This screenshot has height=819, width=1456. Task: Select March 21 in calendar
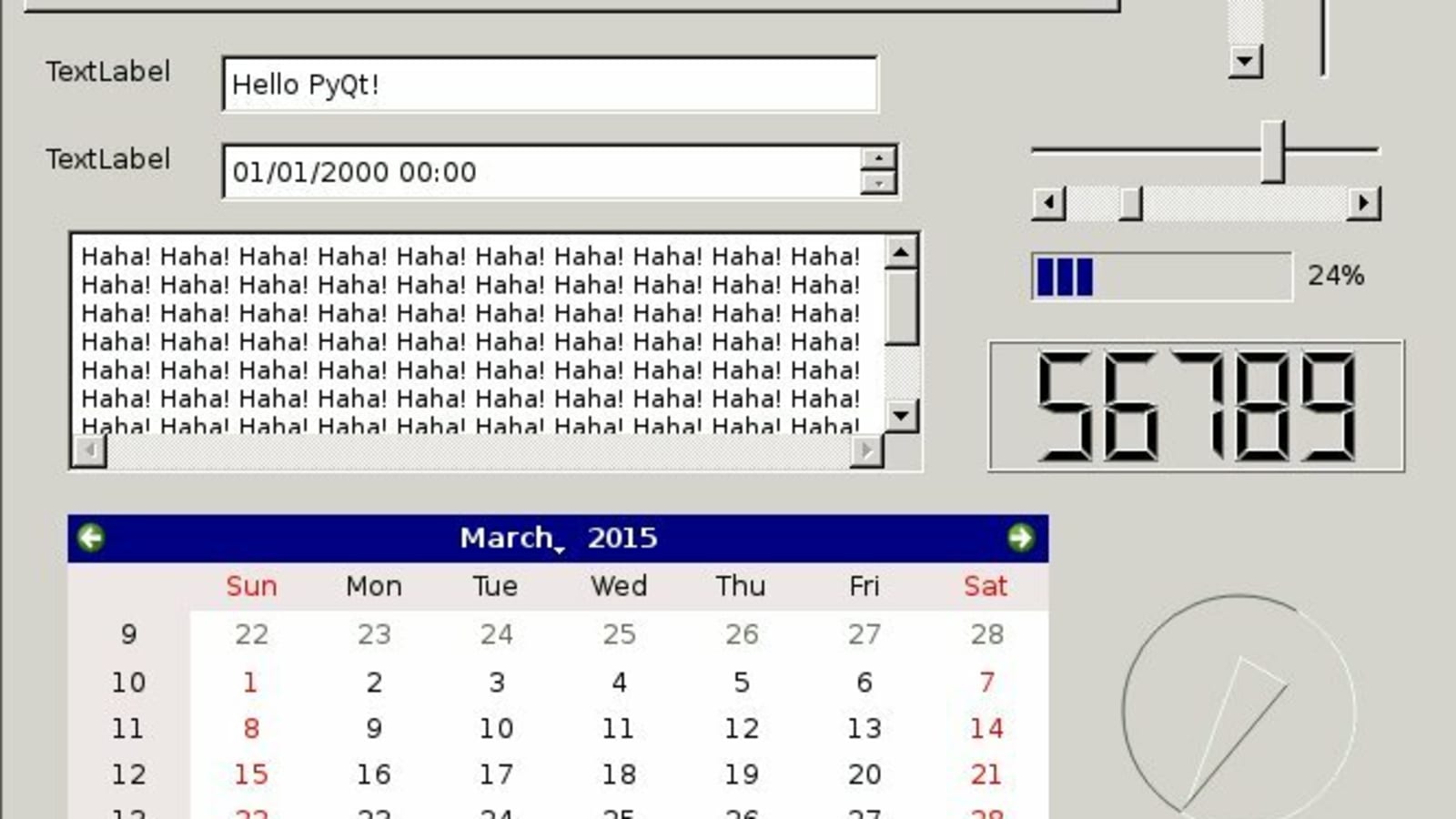(986, 774)
